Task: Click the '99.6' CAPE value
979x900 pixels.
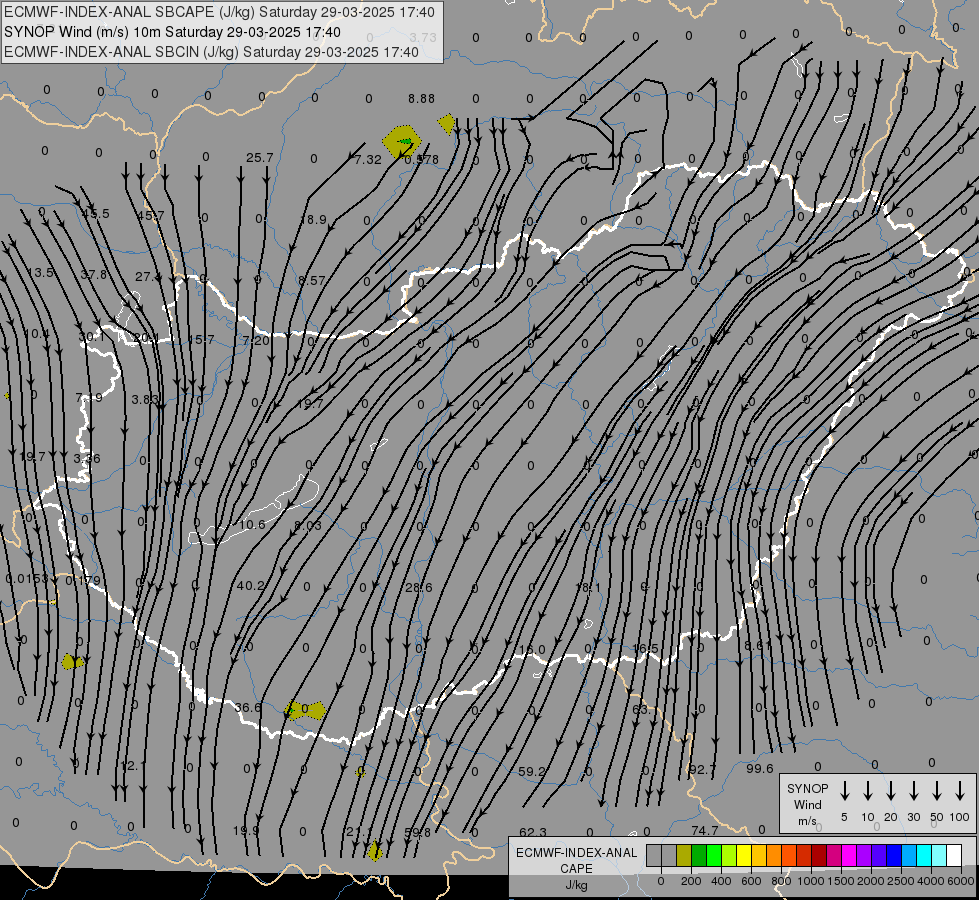Action: [760, 768]
